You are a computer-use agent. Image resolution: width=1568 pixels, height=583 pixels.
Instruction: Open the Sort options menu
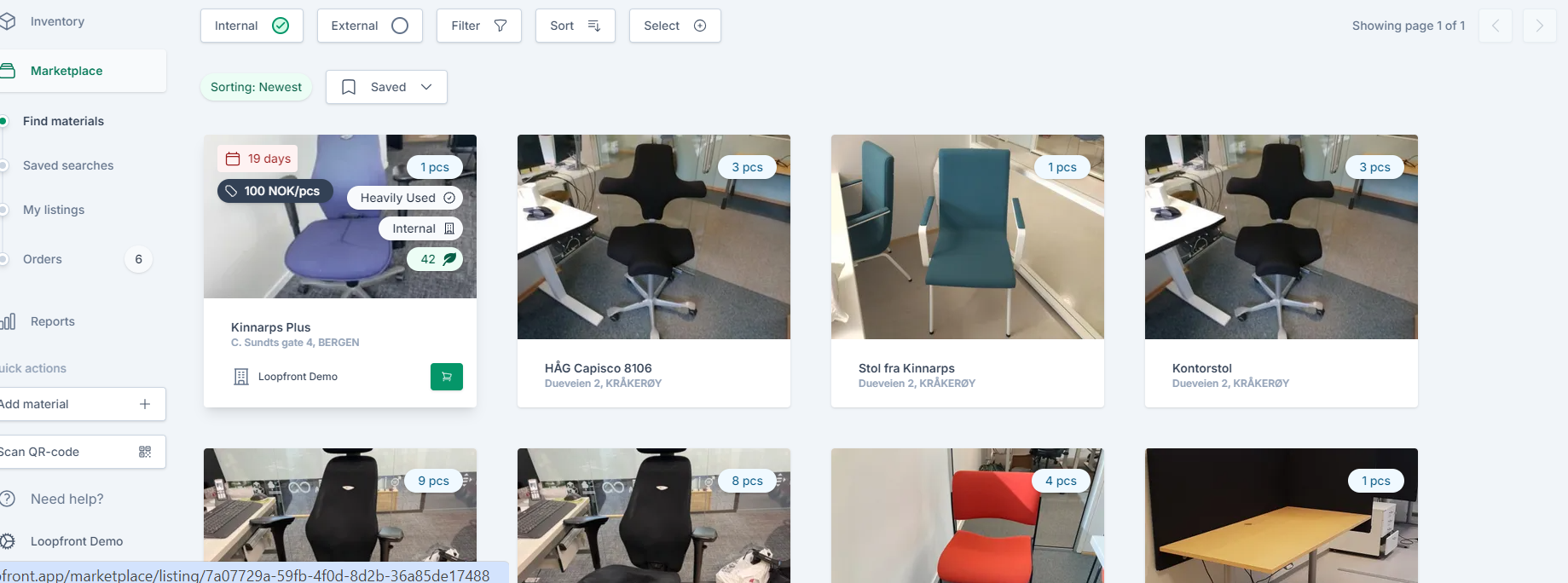[x=575, y=26]
